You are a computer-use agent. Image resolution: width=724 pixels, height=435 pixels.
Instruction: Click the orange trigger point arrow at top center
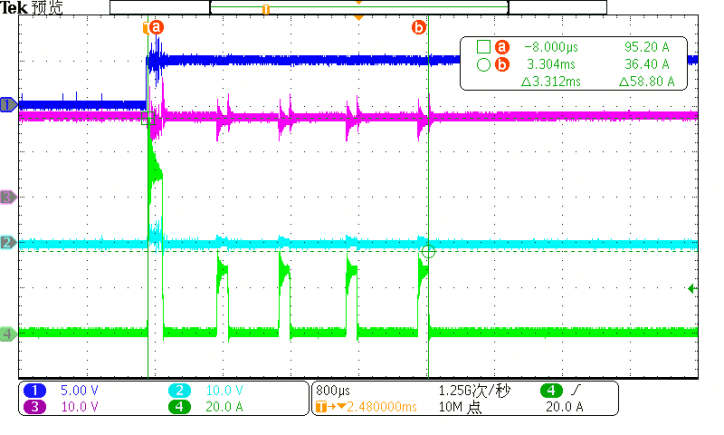click(x=358, y=18)
